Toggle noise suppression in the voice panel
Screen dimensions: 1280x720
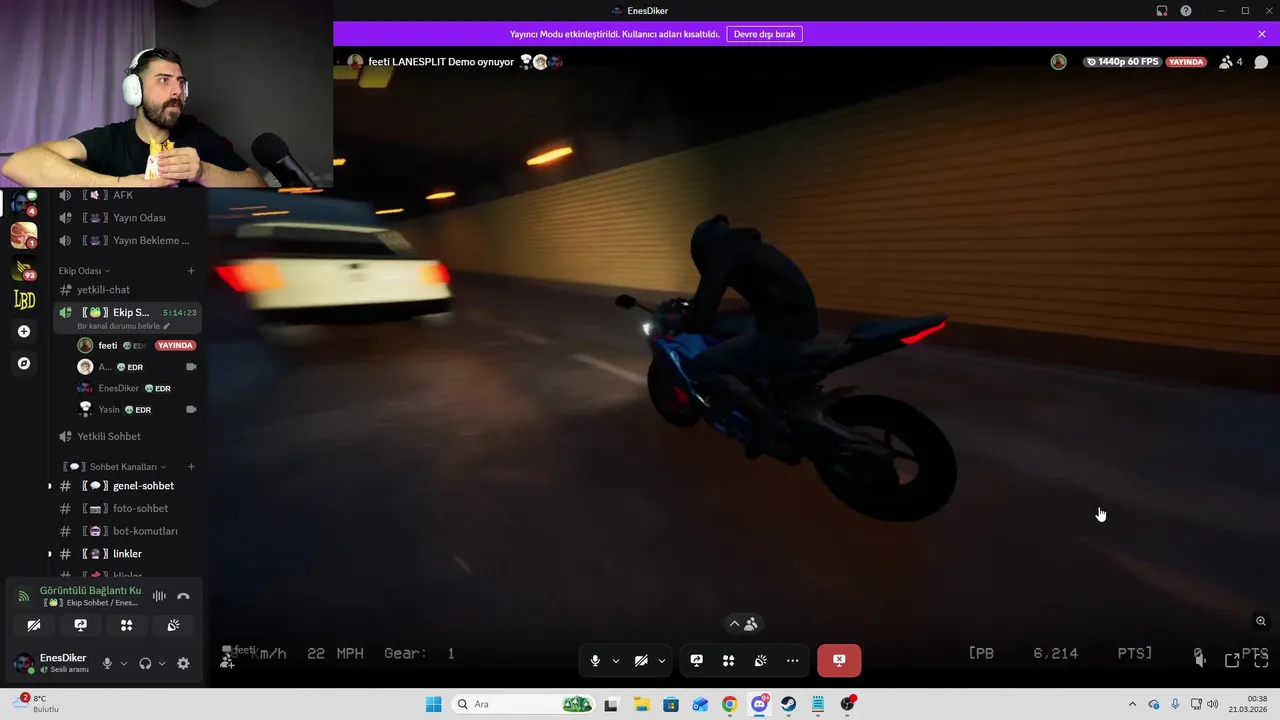pyautogui.click(x=159, y=596)
